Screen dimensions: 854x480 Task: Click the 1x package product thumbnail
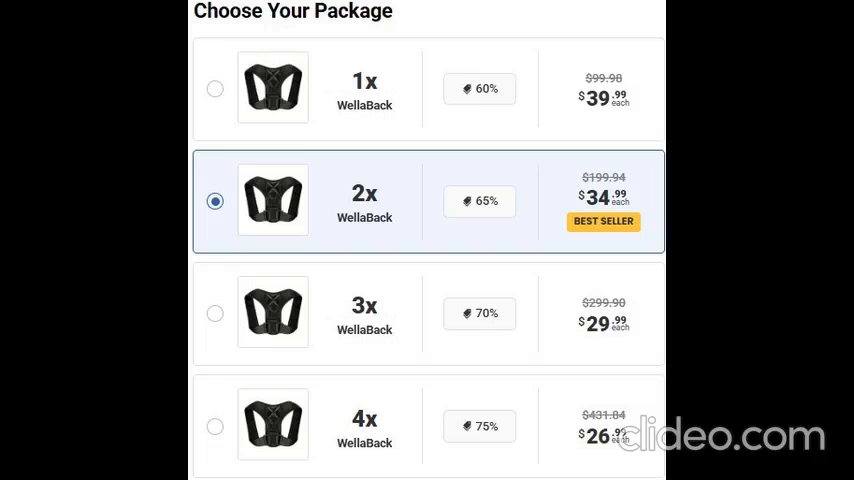273,88
